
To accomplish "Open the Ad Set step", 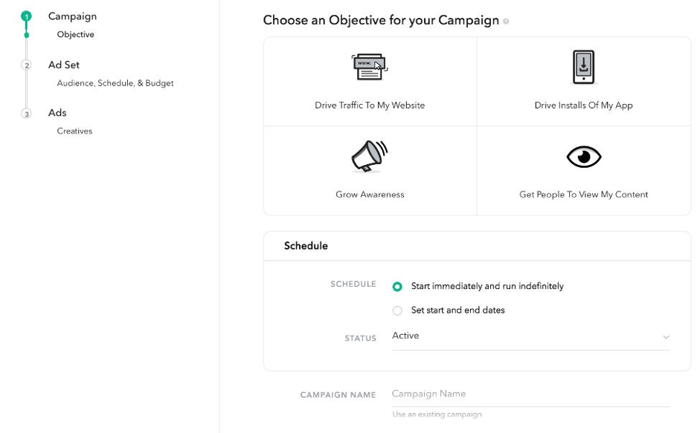I will click(64, 65).
